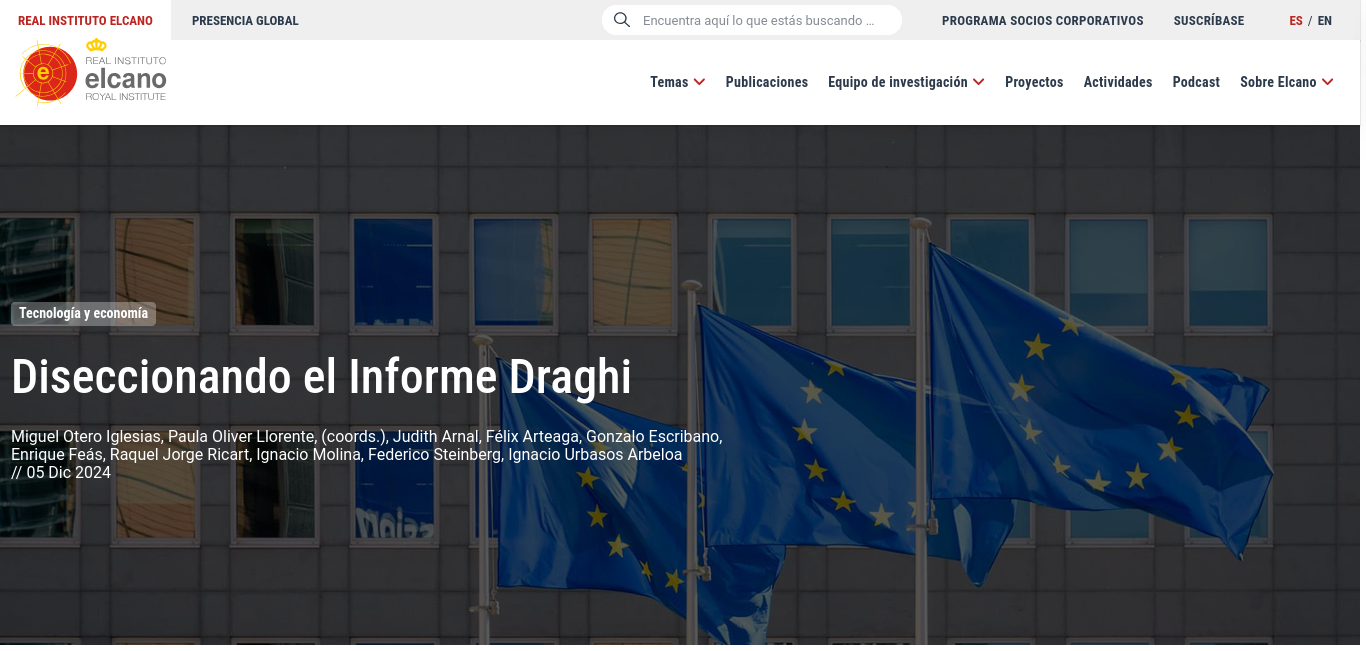Switch to the Presencia Global tab

tap(245, 20)
